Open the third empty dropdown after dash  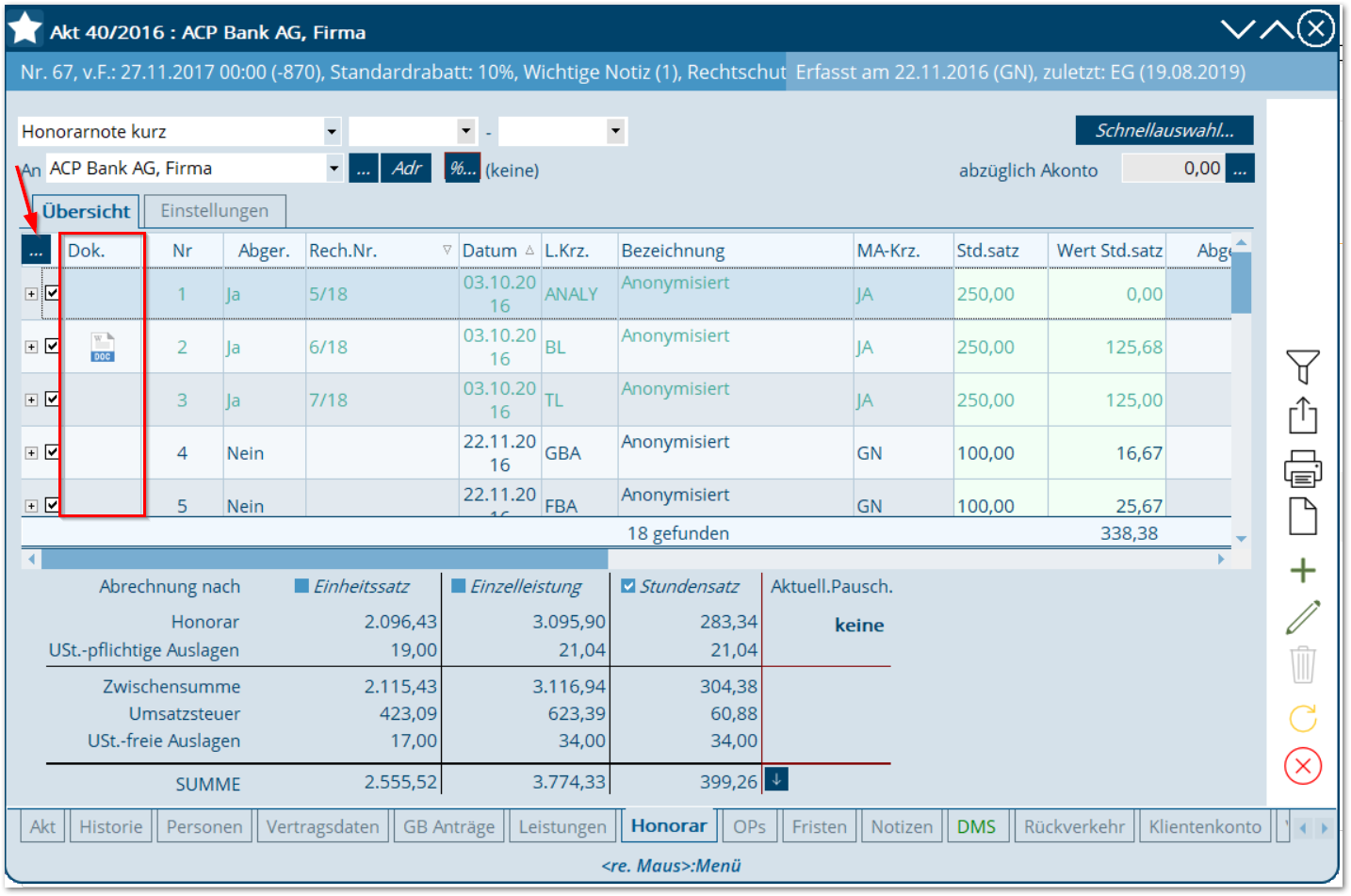(615, 131)
